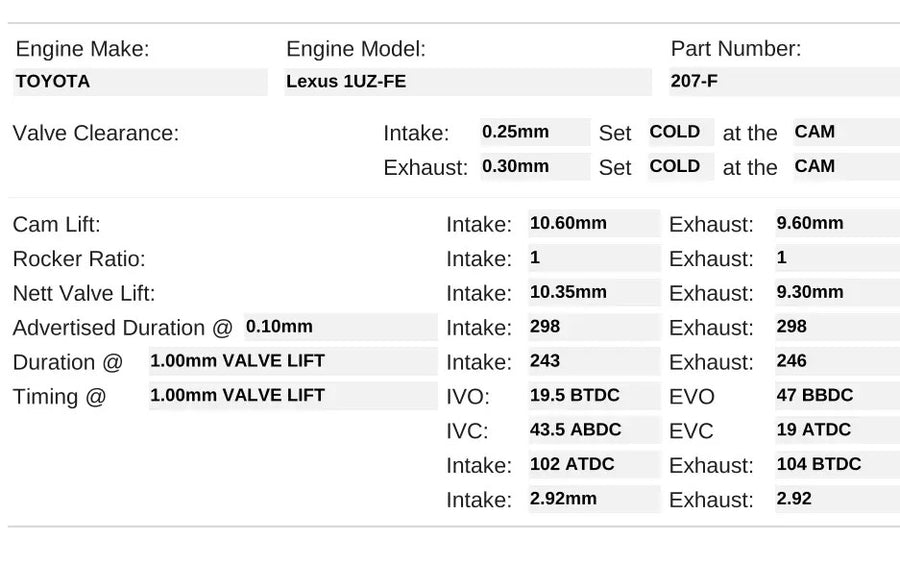The width and height of the screenshot is (900, 564).
Task: Click the Exhaust 104 BTDC field
Action: pyautogui.click(x=836, y=464)
